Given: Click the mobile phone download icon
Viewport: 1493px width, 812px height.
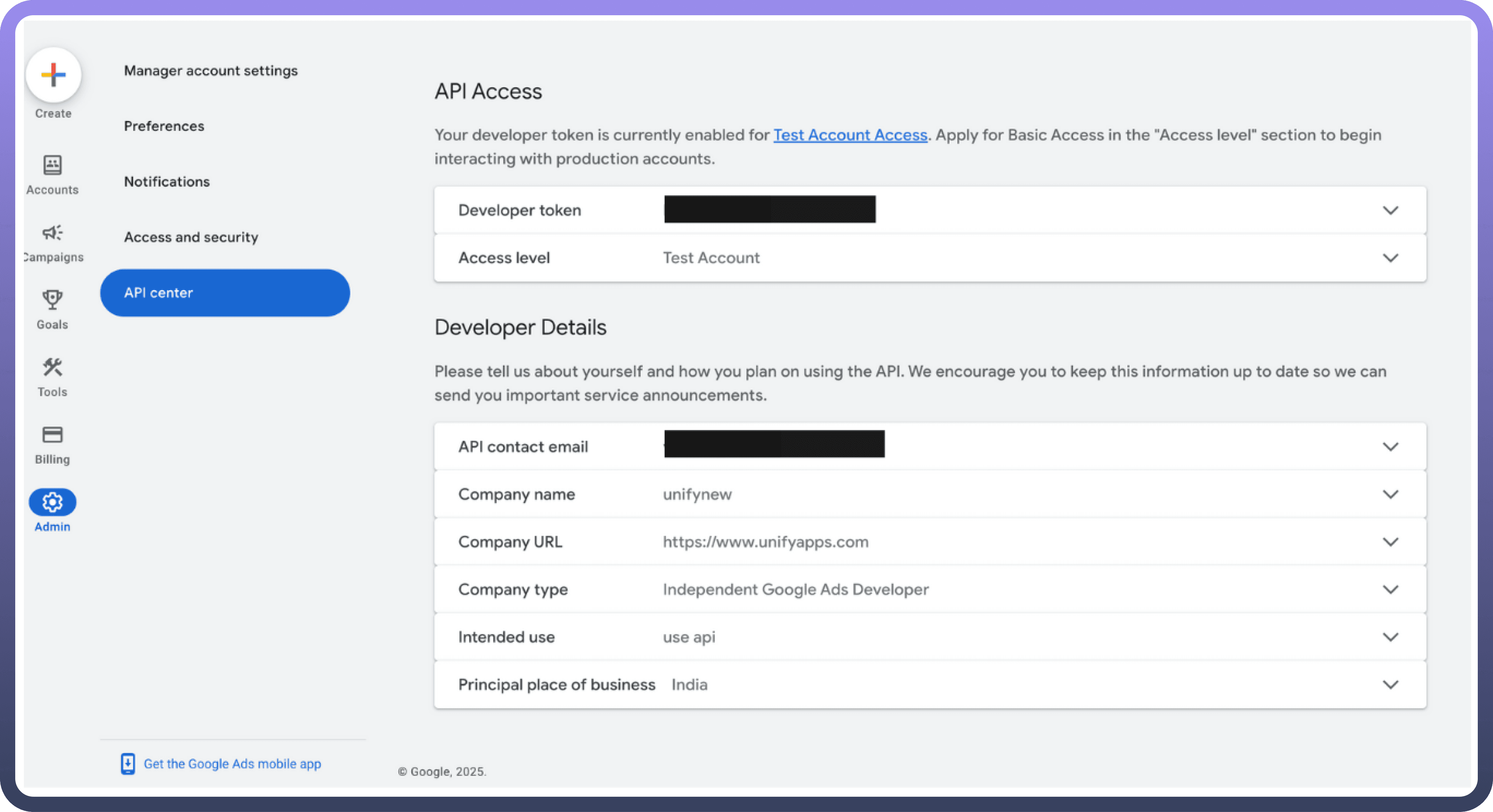Looking at the screenshot, I should pyautogui.click(x=128, y=764).
